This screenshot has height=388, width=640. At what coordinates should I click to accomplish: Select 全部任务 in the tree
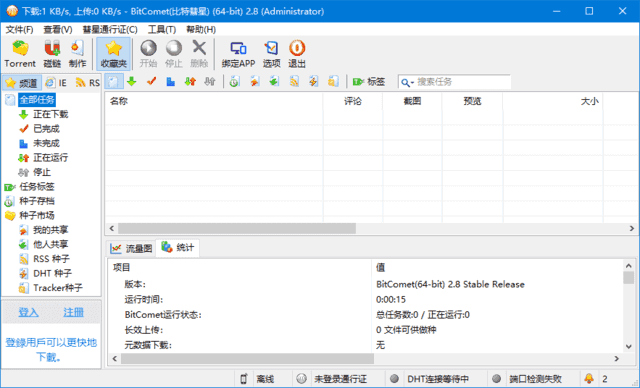(x=37, y=100)
